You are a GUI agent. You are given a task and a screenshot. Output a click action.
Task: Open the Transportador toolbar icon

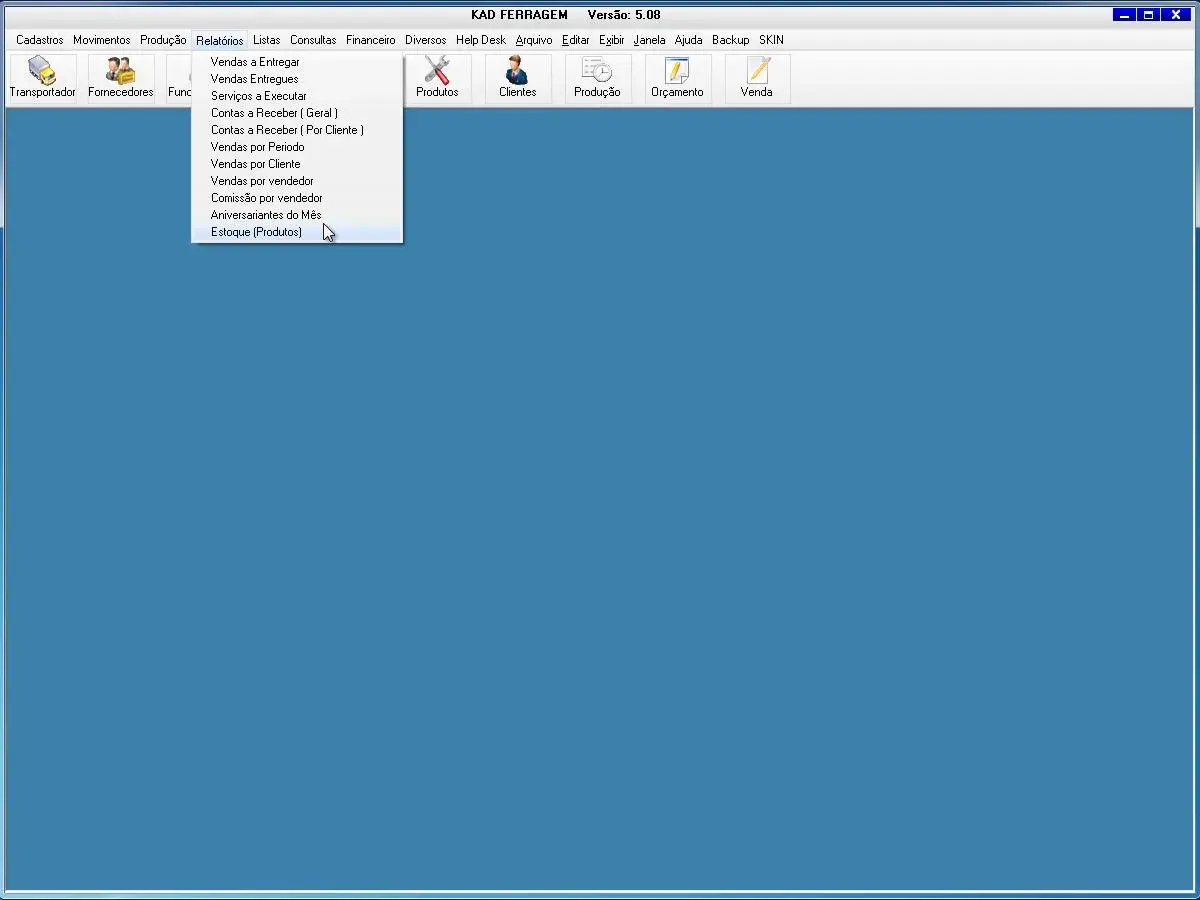pos(42,78)
